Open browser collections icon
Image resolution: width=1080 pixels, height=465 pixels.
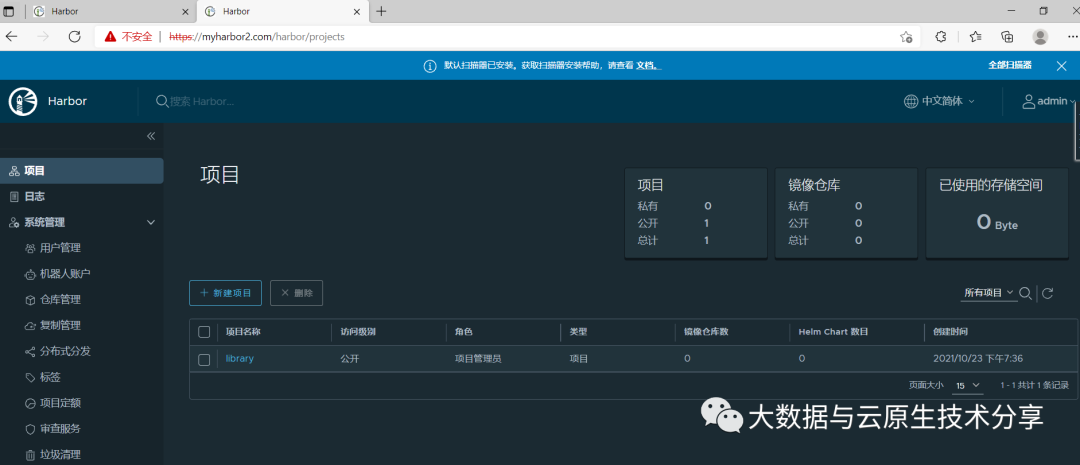[1007, 37]
